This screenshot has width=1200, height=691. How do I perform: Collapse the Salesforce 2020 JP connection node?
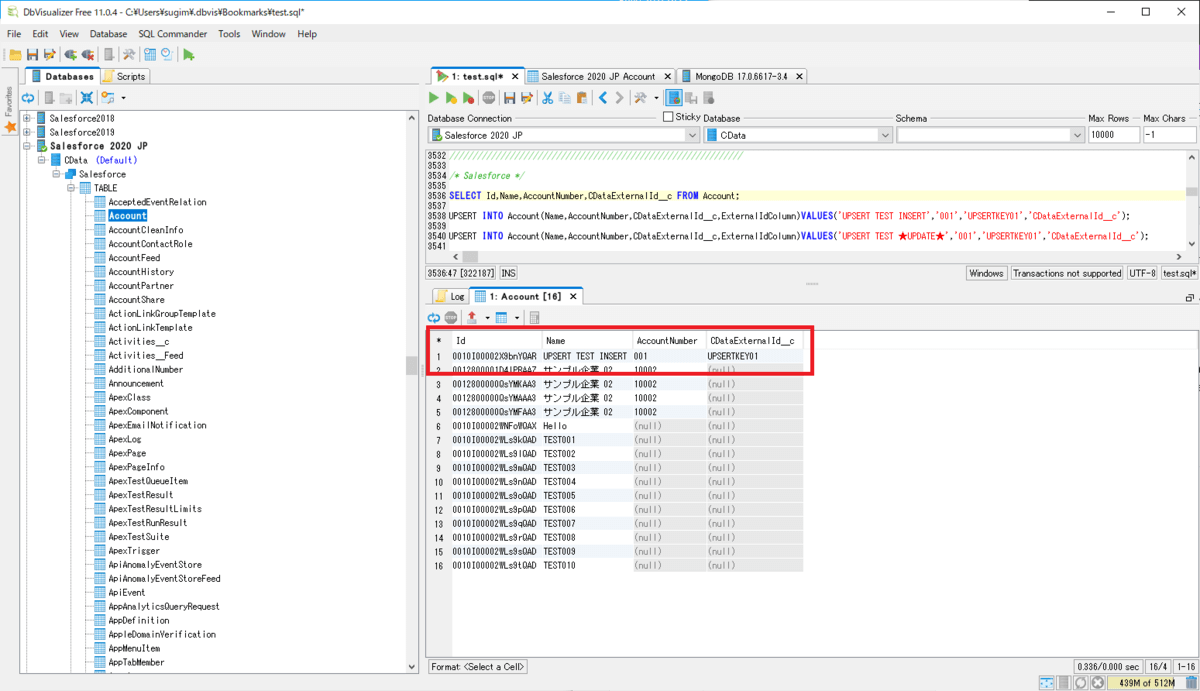(28, 146)
